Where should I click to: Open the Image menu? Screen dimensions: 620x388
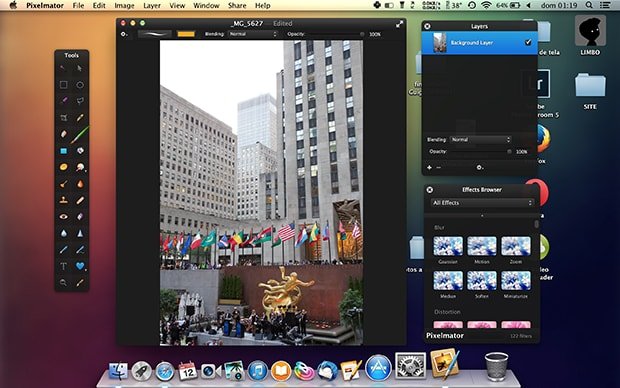(124, 6)
